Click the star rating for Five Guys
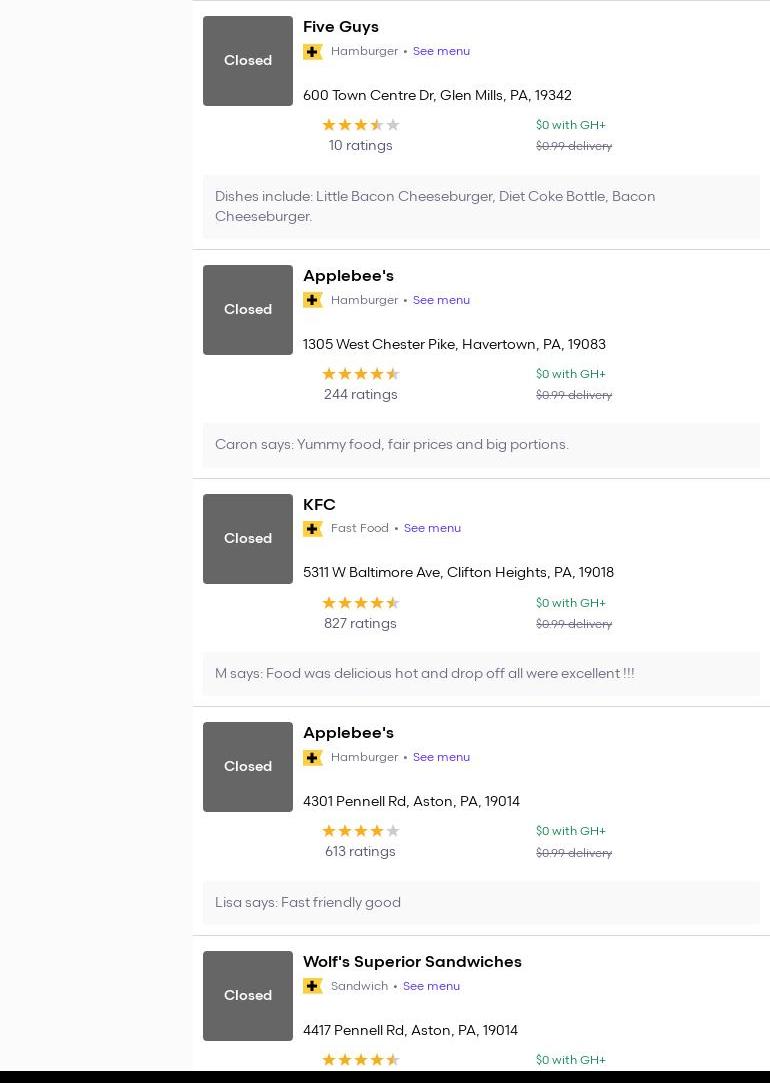This screenshot has width=770, height=1083. (360, 125)
